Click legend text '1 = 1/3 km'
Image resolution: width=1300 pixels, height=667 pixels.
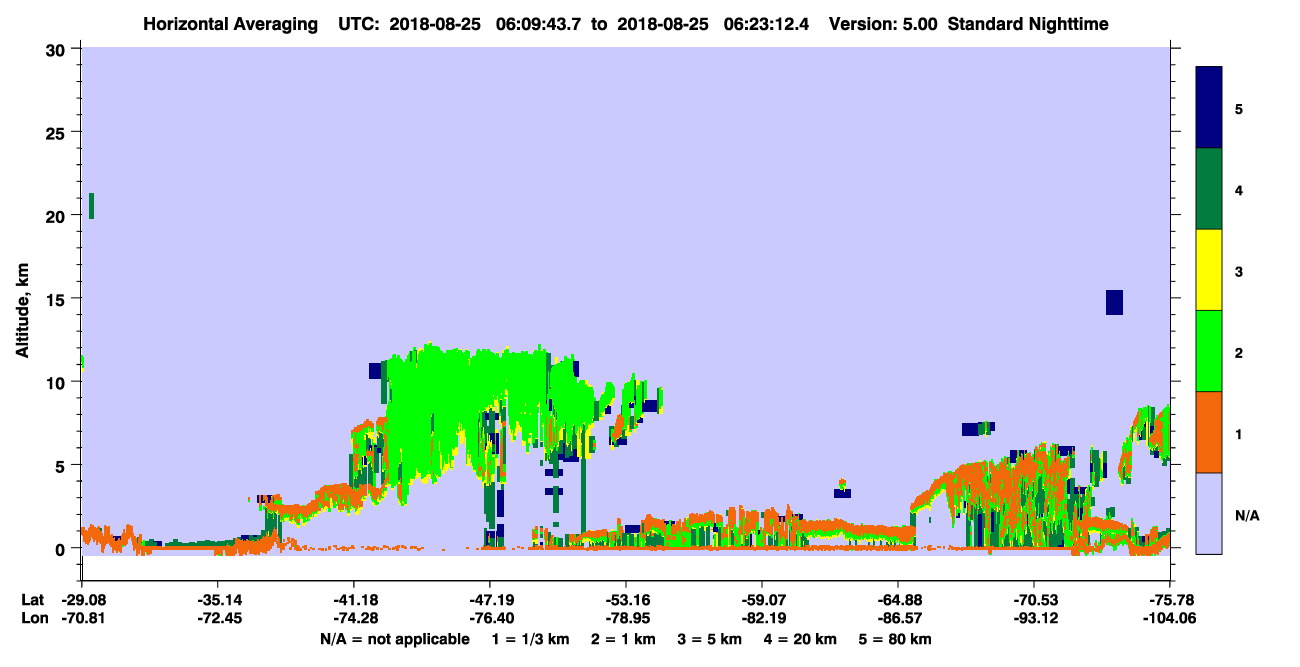(532, 639)
